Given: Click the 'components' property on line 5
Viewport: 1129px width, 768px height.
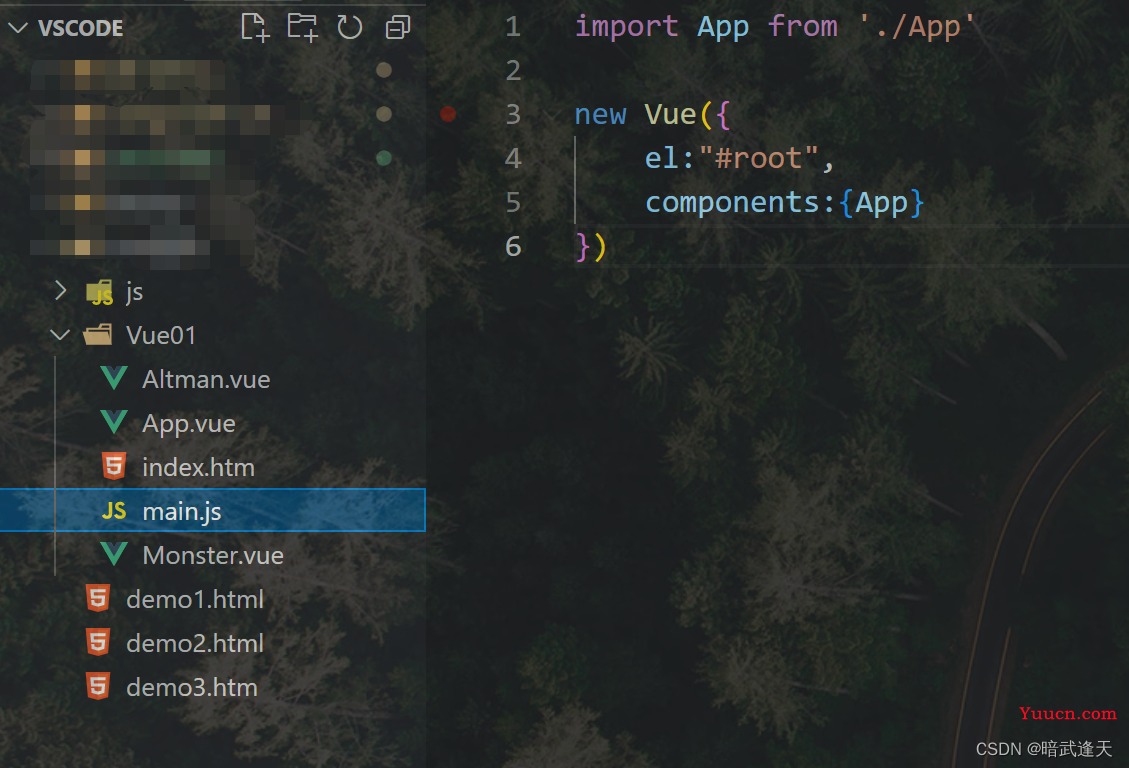Looking at the screenshot, I should click(732, 203).
